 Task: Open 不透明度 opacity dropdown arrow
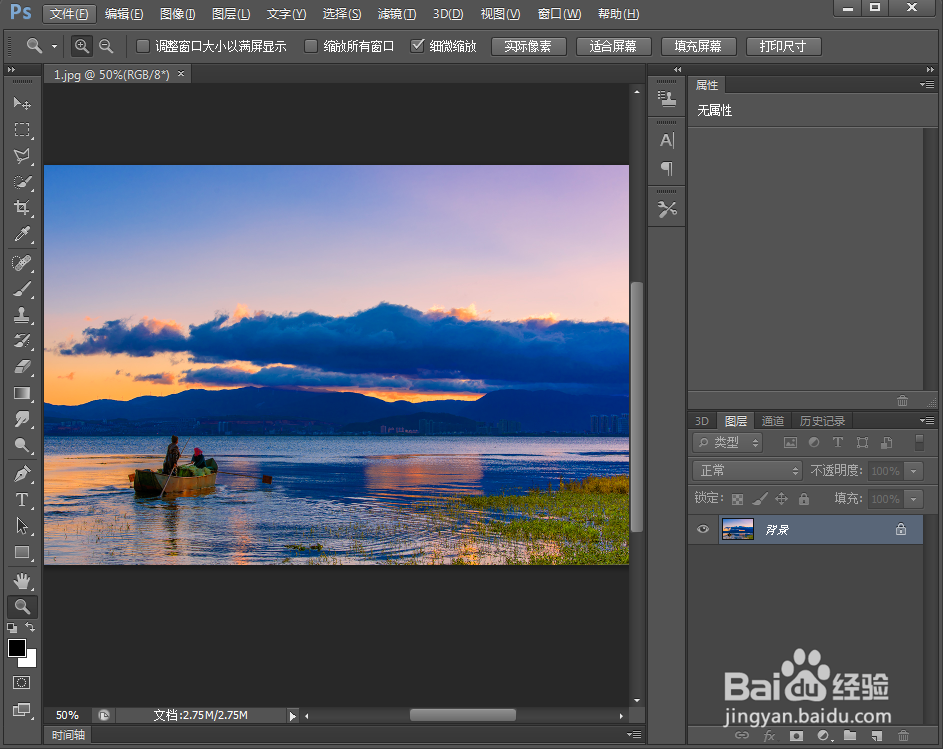click(x=914, y=471)
